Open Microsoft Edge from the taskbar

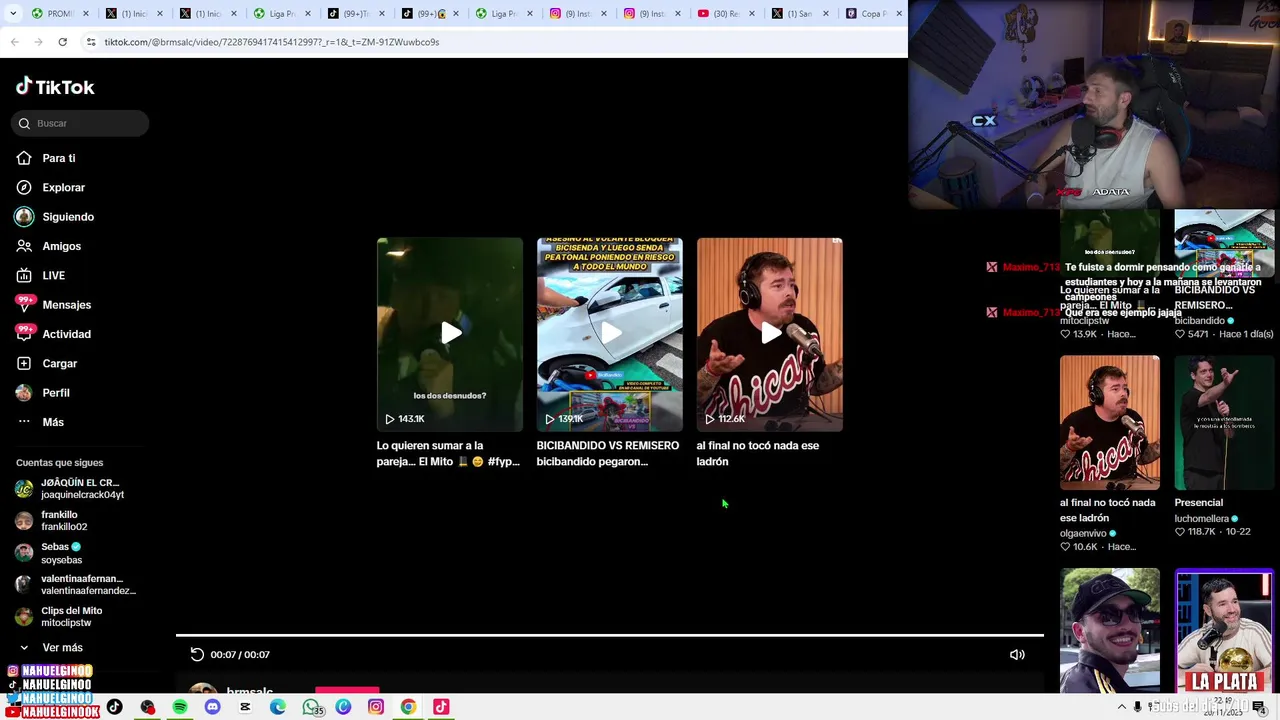point(278,707)
